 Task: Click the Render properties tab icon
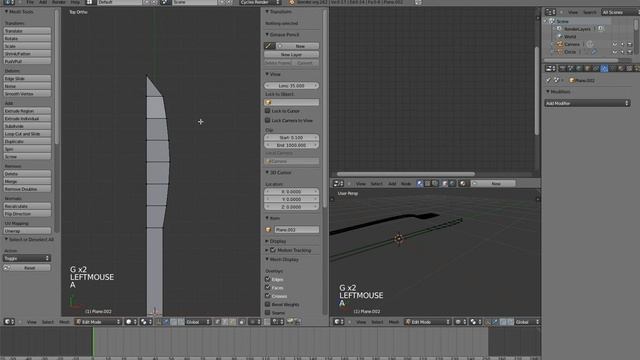(x=562, y=69)
